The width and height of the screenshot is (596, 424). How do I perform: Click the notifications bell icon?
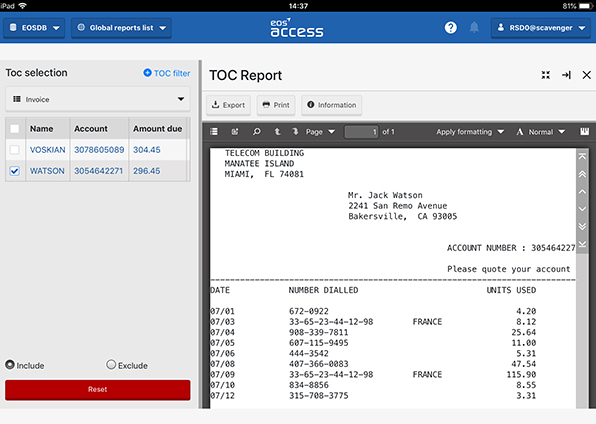pos(474,27)
